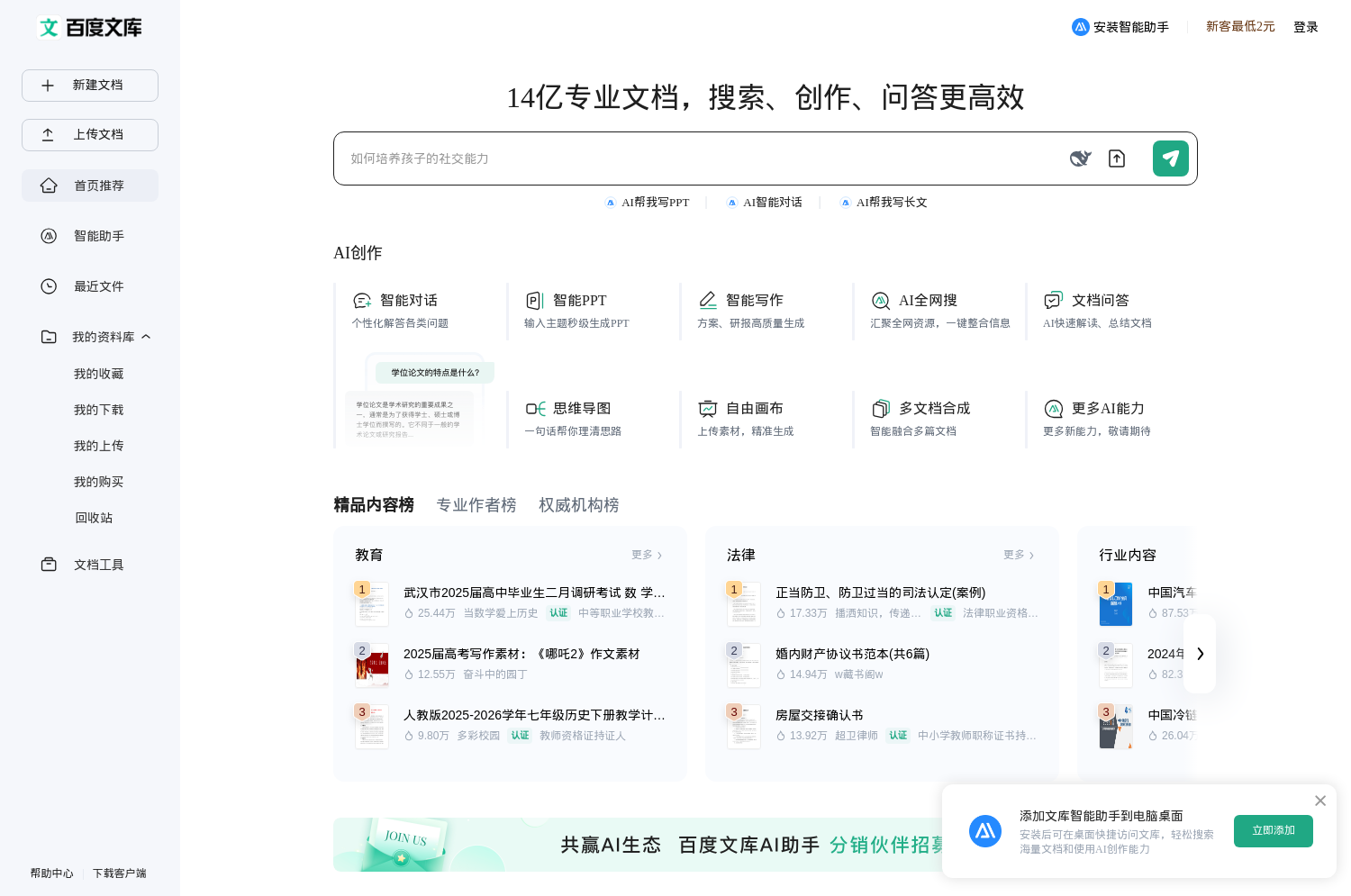This screenshot has height=896, width=1351.
Task: Click the whale icon in the search bar
Action: (x=1081, y=158)
